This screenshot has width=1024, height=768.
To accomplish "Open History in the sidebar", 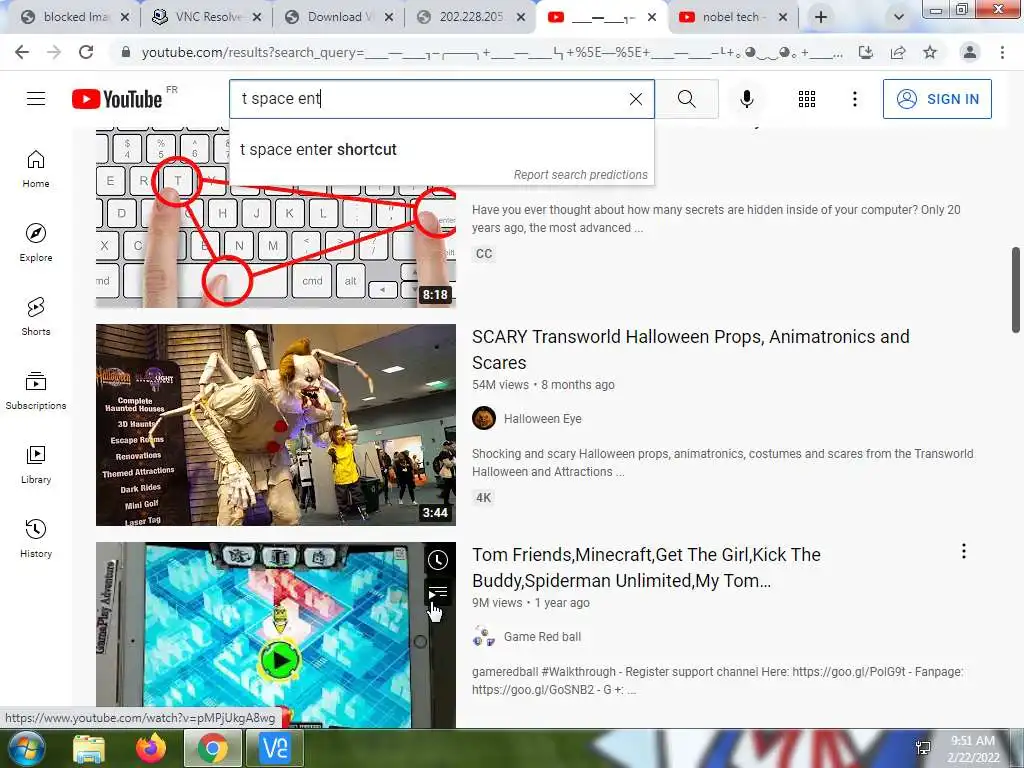I will (36, 538).
